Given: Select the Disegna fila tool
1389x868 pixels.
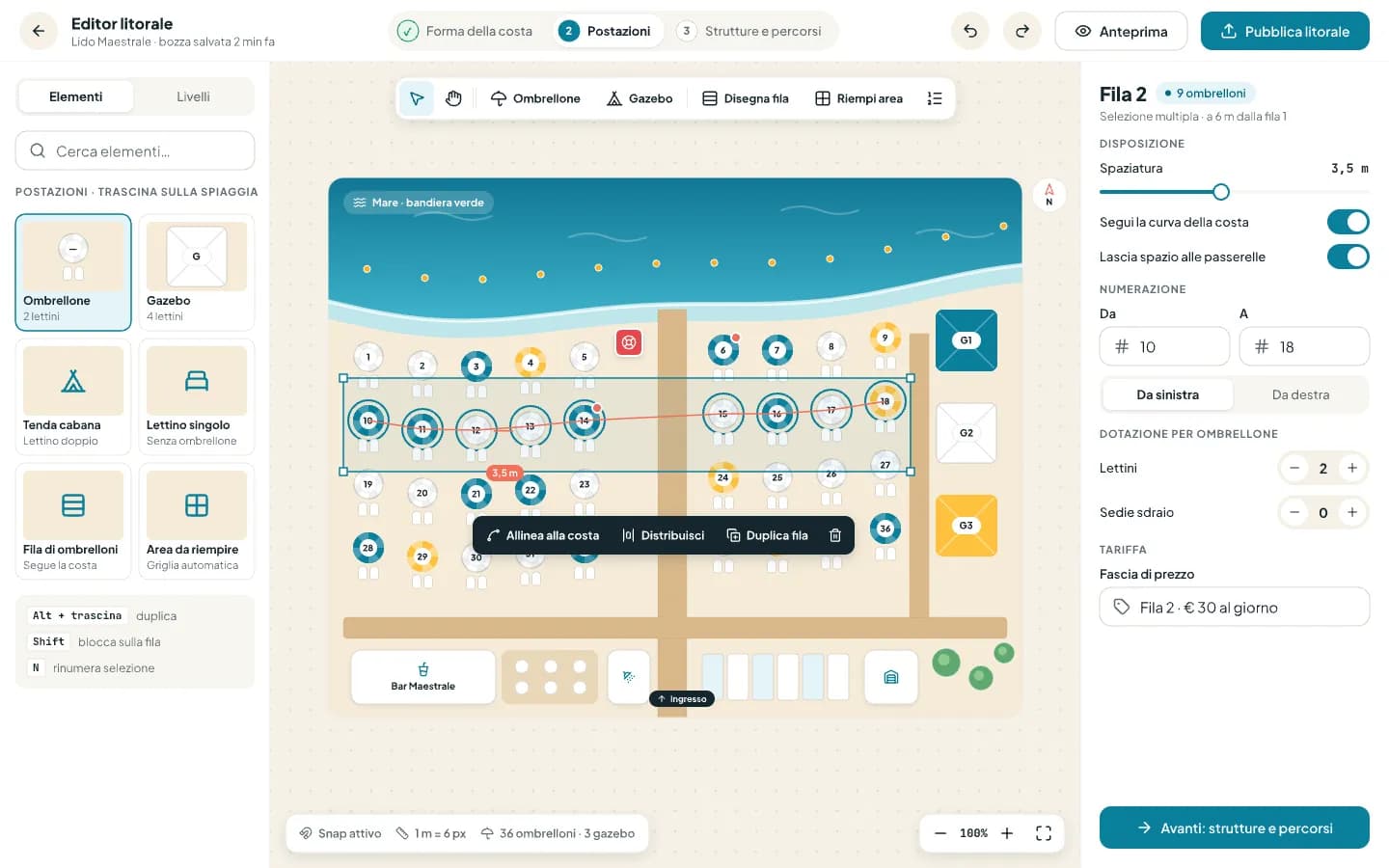Looking at the screenshot, I should coord(746,98).
